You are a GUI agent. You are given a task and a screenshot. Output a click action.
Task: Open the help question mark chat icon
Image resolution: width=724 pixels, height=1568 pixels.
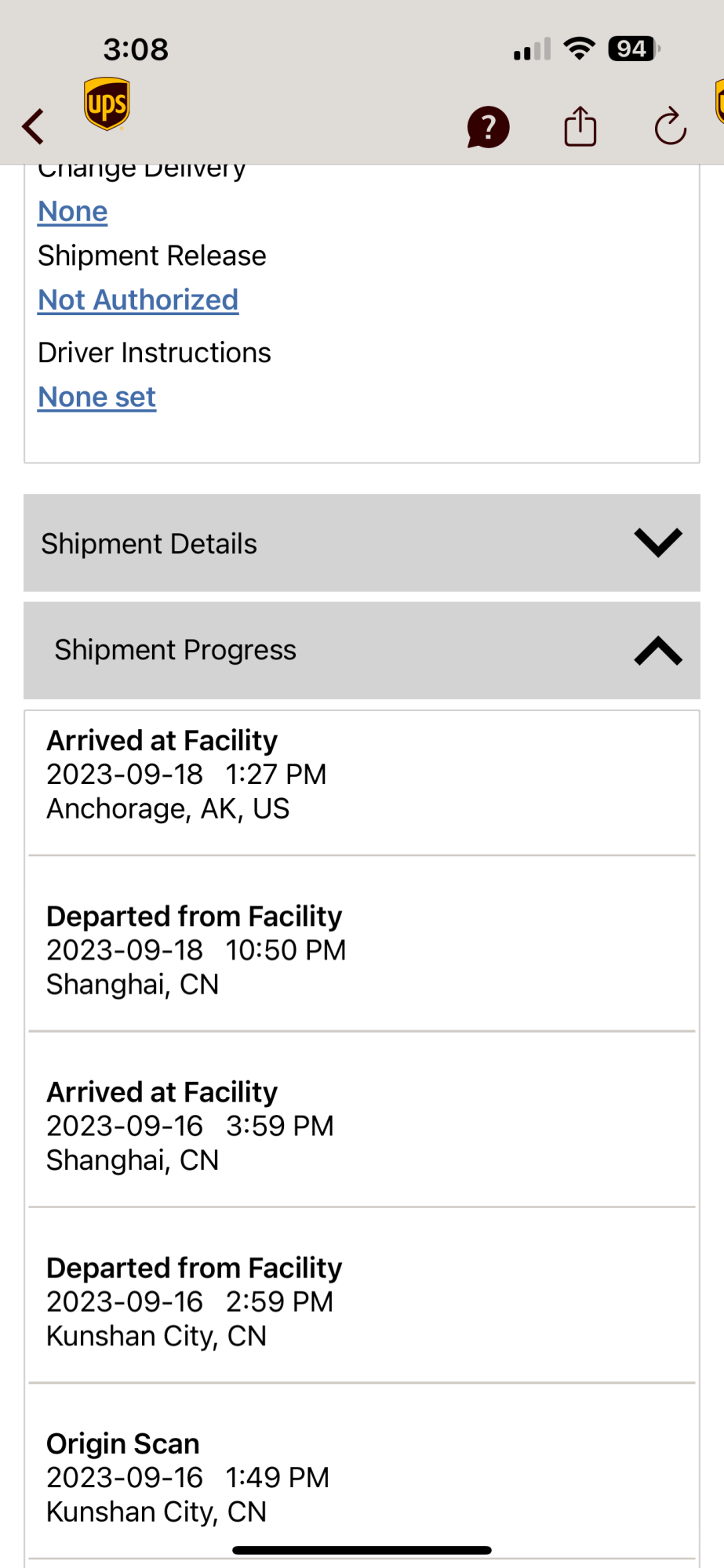coord(488,127)
